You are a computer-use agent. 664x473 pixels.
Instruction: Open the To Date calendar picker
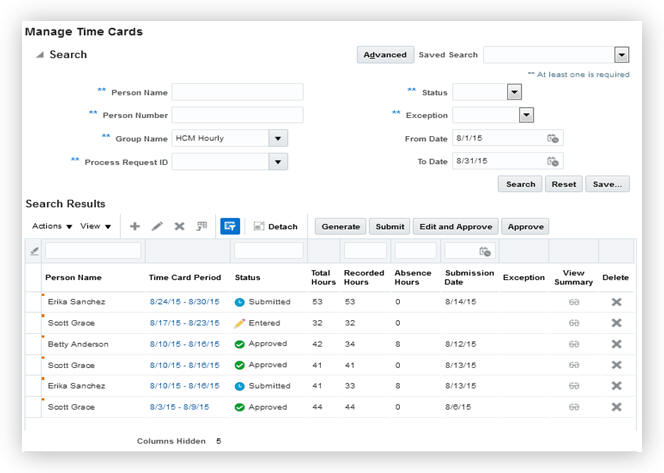coord(553,161)
